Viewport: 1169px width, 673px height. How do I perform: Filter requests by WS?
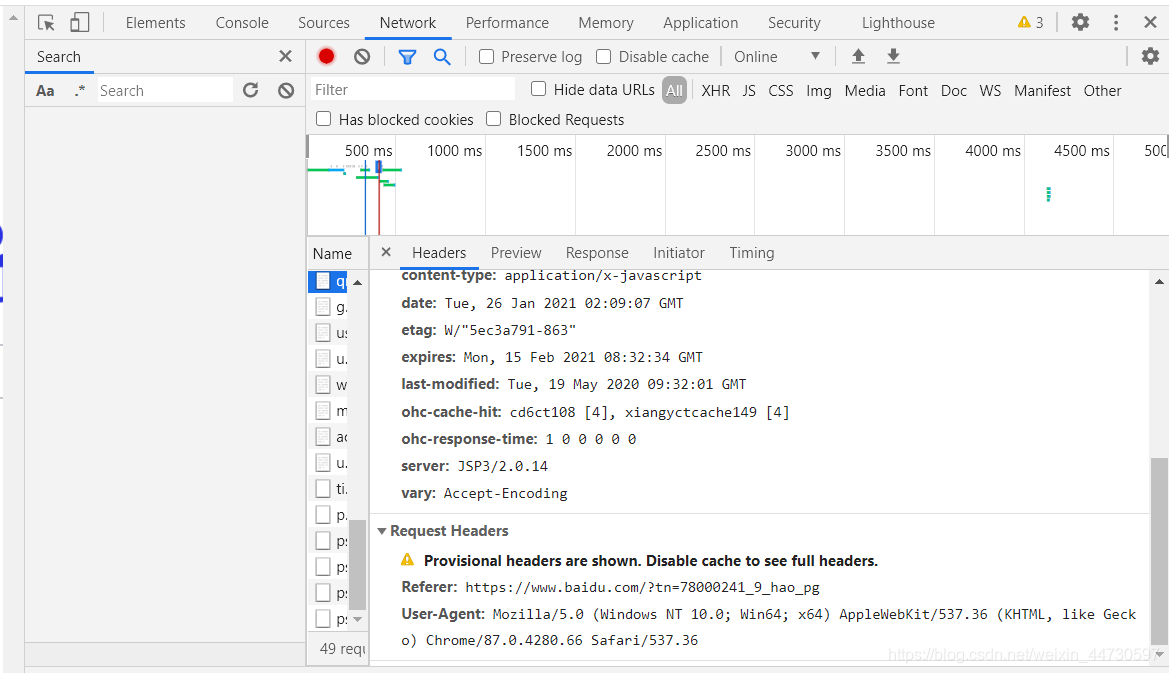[990, 91]
